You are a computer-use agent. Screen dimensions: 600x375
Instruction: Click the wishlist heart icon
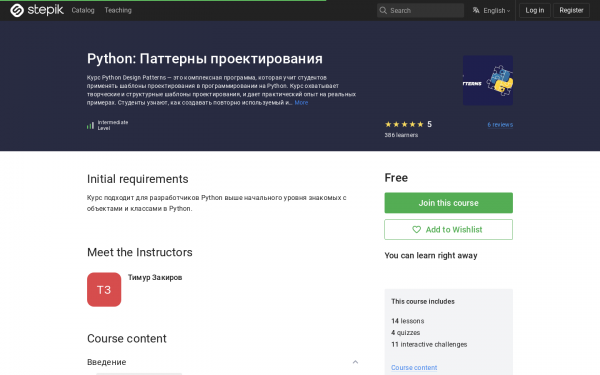coord(416,230)
